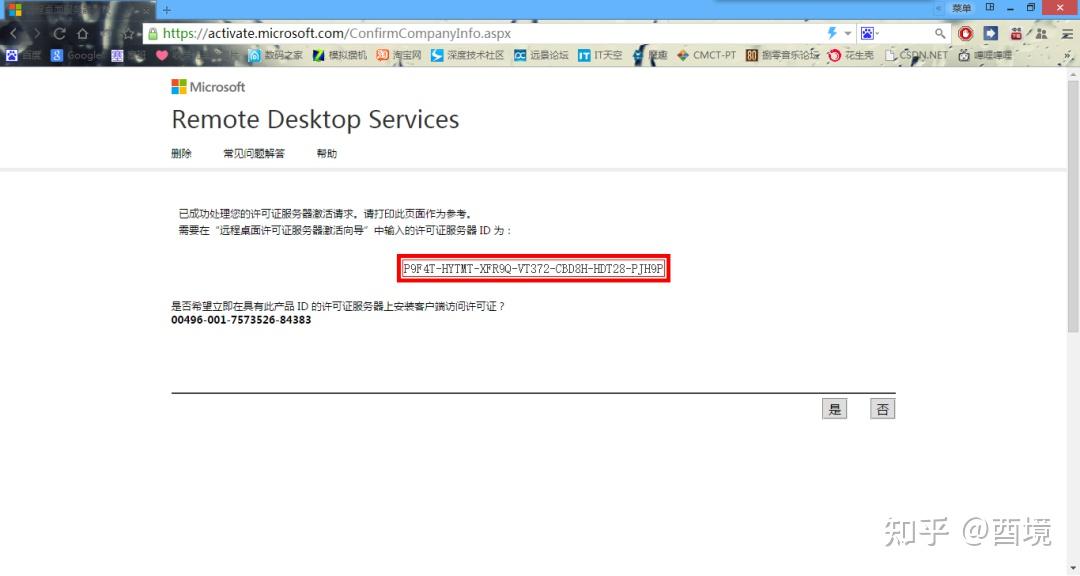Image resolution: width=1080 pixels, height=576 pixels.
Task: Open the 花生壳 bookmark
Action: pyautogui.click(x=851, y=55)
